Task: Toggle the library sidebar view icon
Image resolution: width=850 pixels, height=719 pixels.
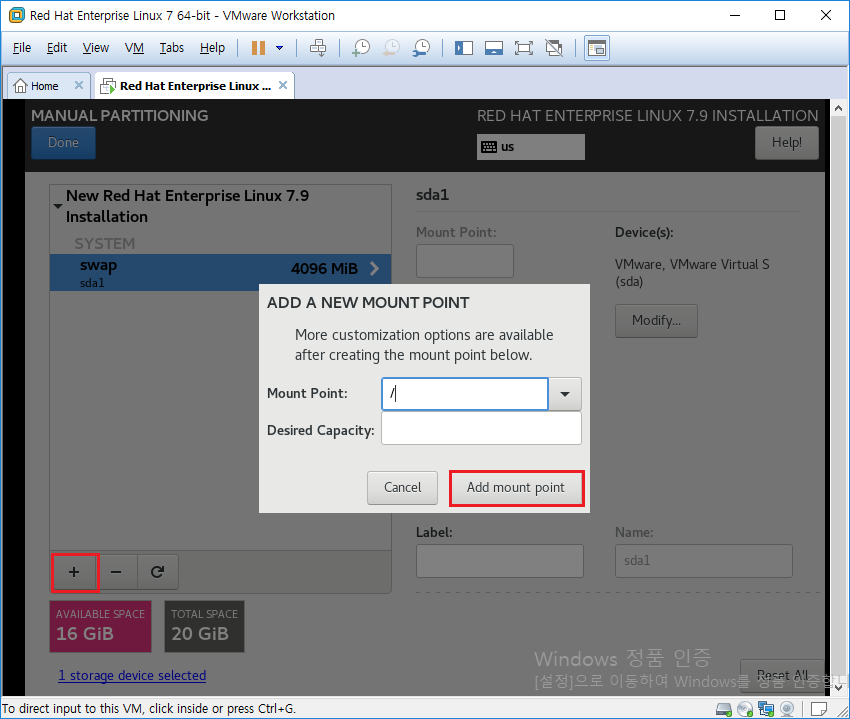Action: (463, 48)
